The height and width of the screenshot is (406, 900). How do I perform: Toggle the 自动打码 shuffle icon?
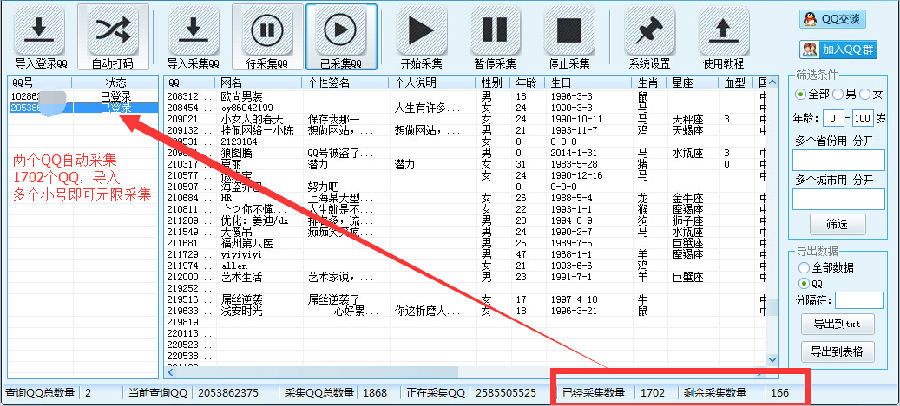[112, 31]
